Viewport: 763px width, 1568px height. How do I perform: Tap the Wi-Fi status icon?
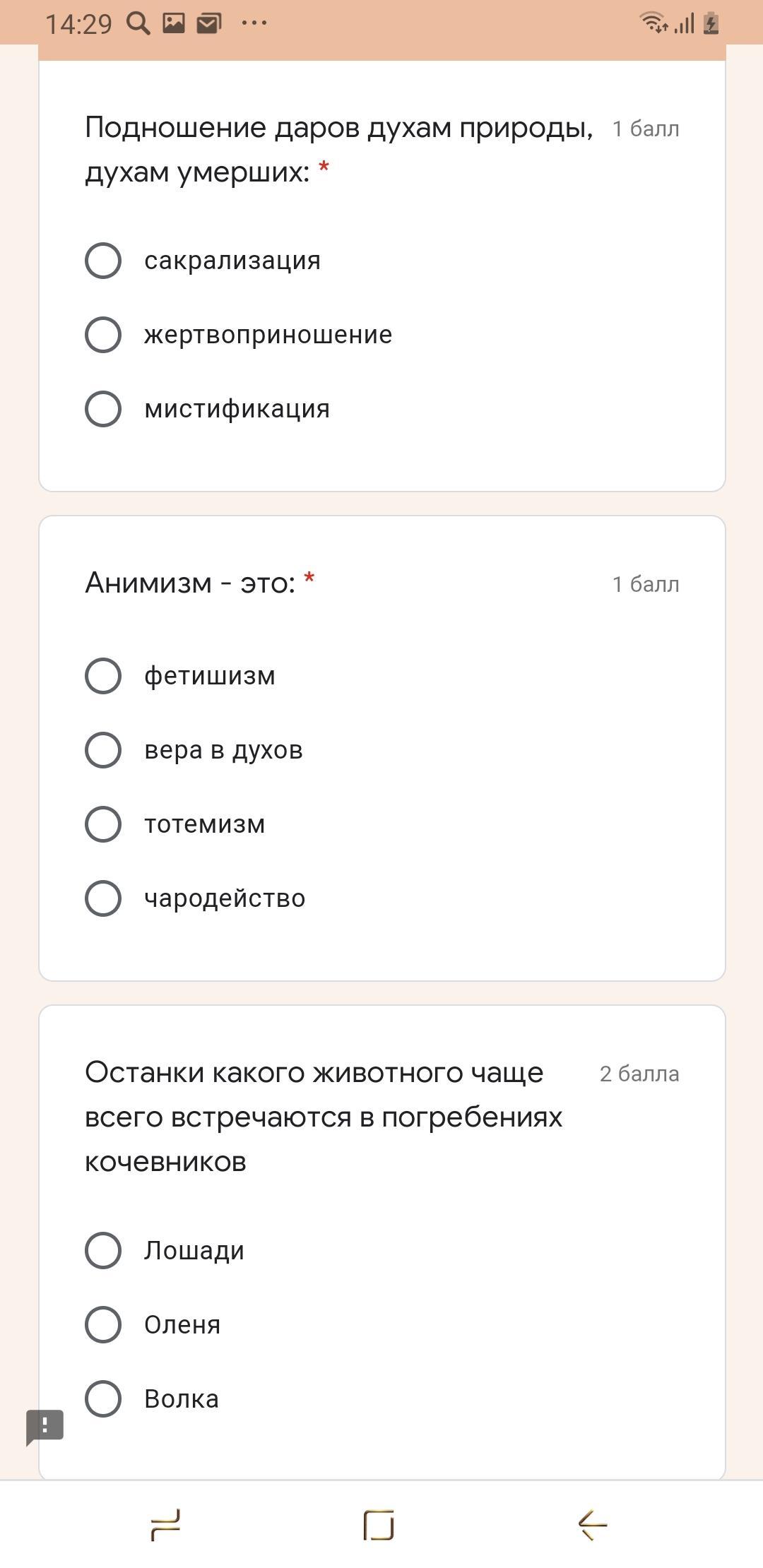click(653, 23)
